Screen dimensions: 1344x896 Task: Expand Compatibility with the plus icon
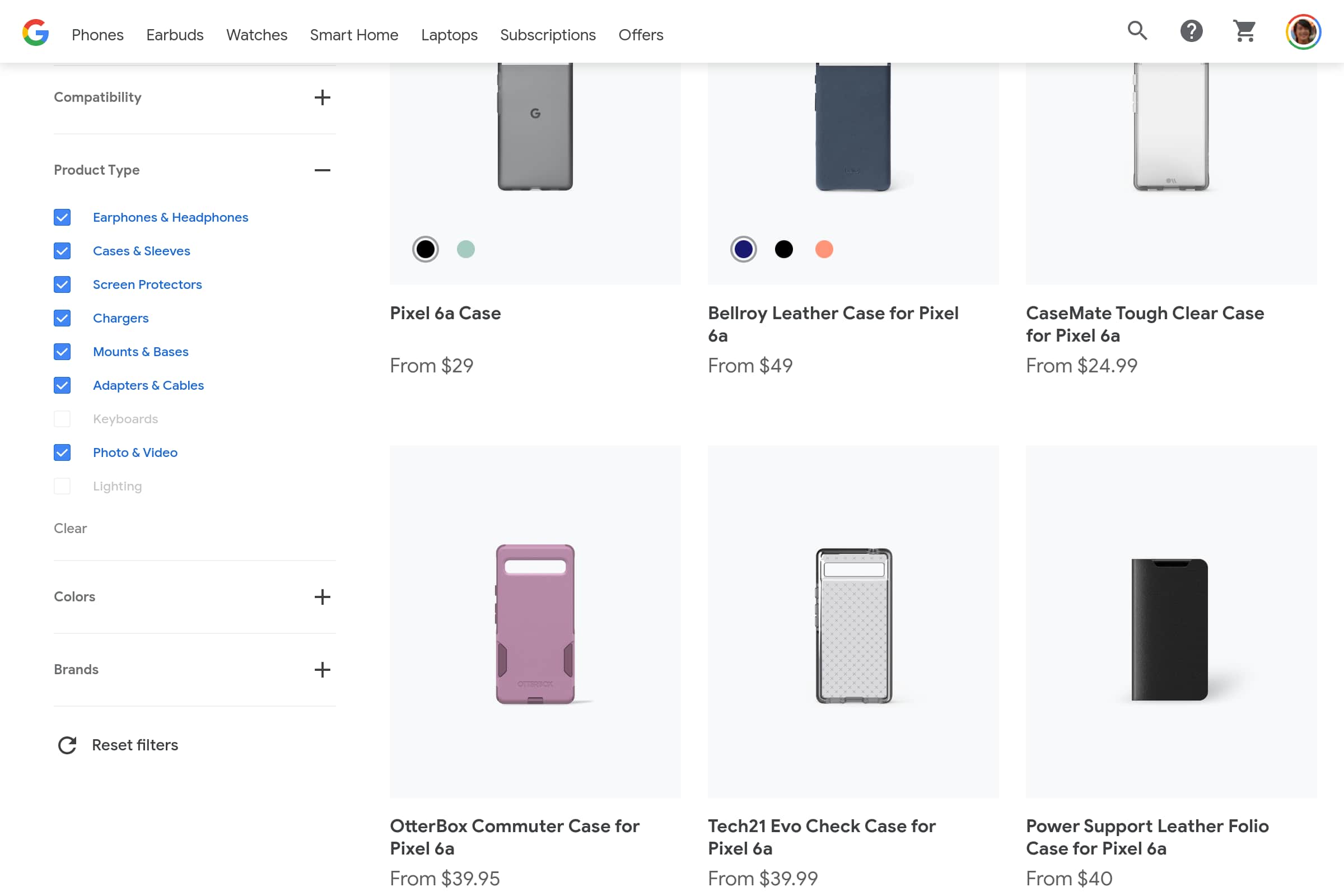(x=323, y=97)
